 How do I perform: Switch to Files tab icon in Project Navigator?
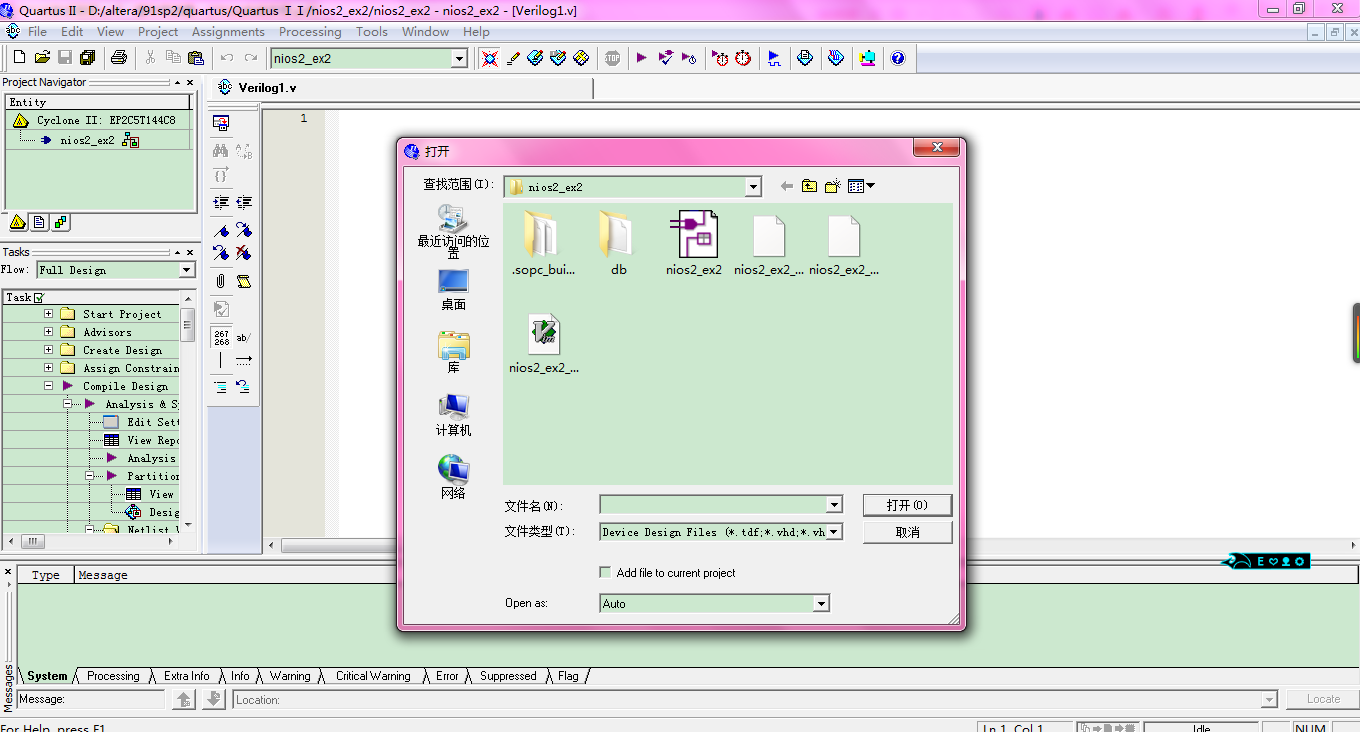pos(39,222)
